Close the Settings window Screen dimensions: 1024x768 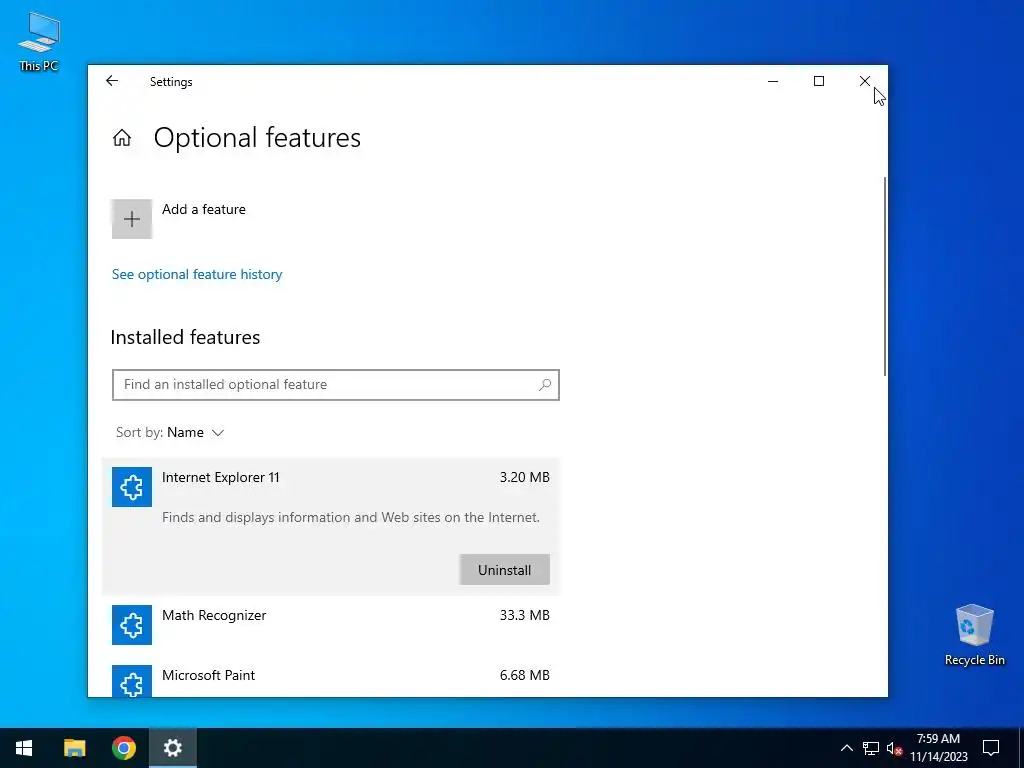pyautogui.click(x=865, y=81)
